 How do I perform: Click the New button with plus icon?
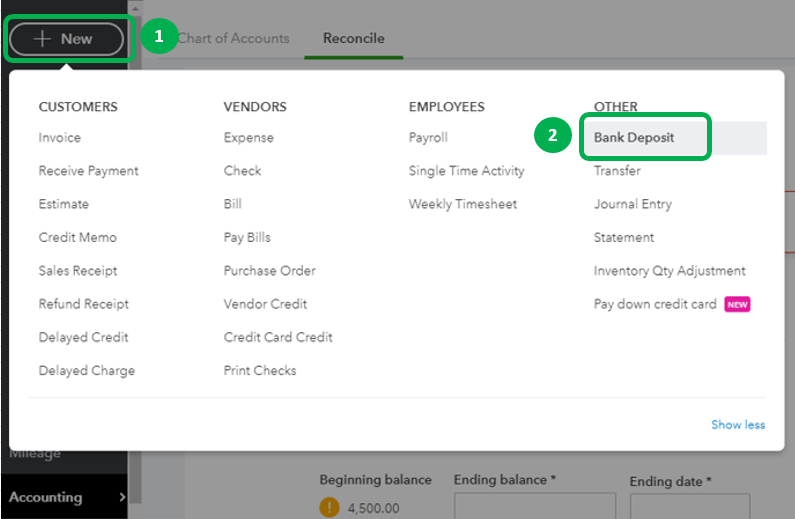tap(66, 39)
